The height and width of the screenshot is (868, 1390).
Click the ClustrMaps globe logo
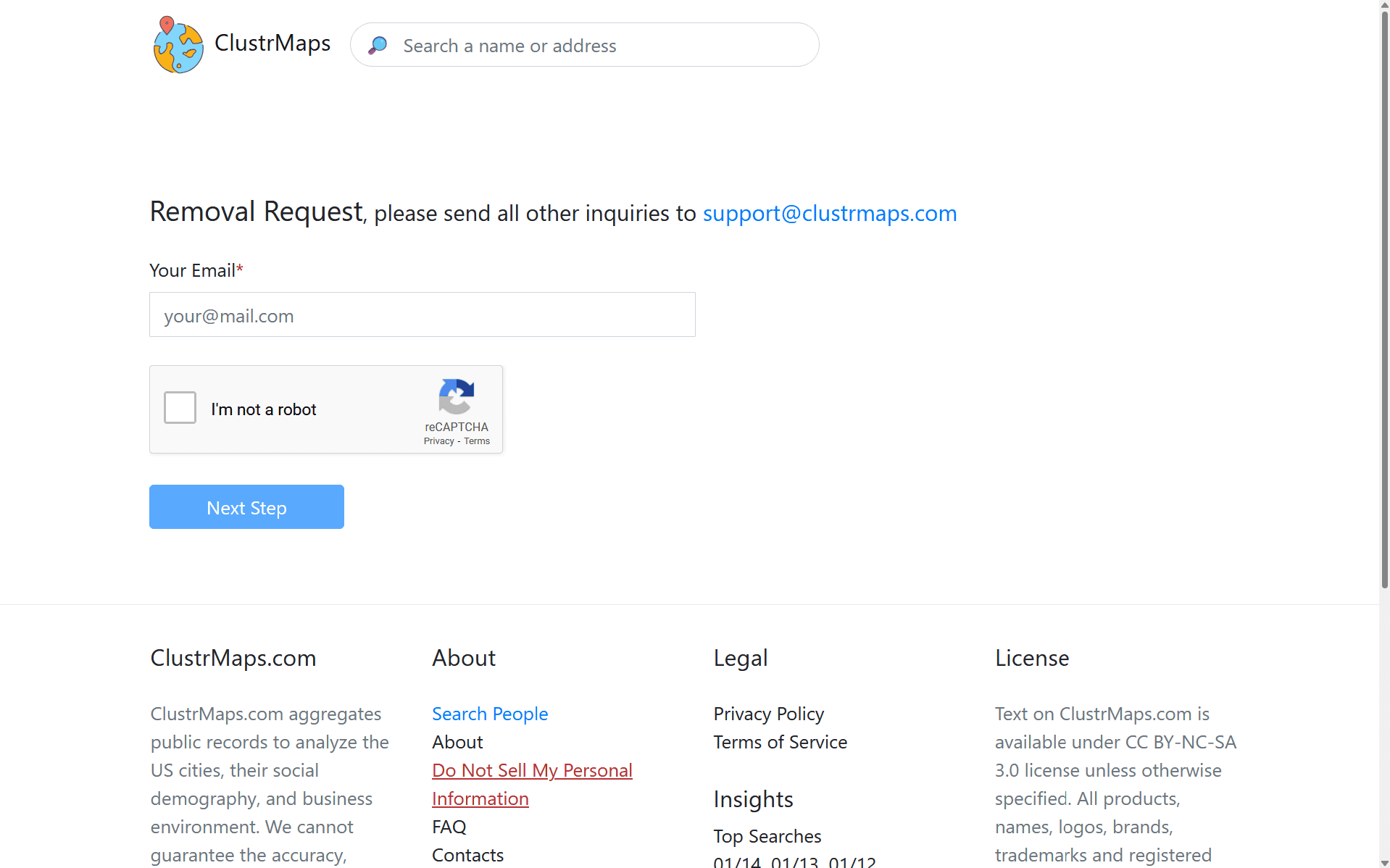pyautogui.click(x=177, y=45)
